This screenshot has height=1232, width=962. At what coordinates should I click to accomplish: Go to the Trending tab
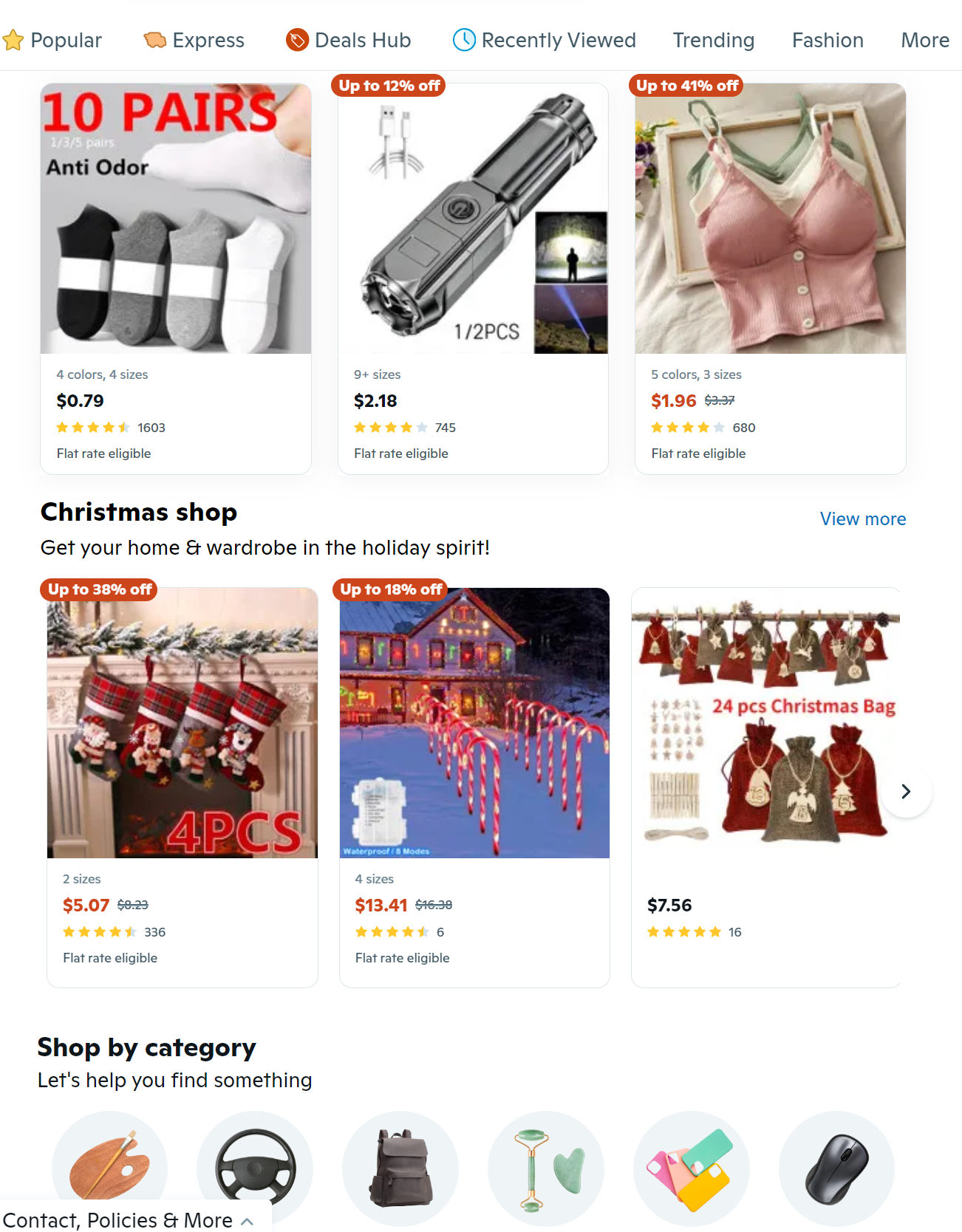[713, 40]
